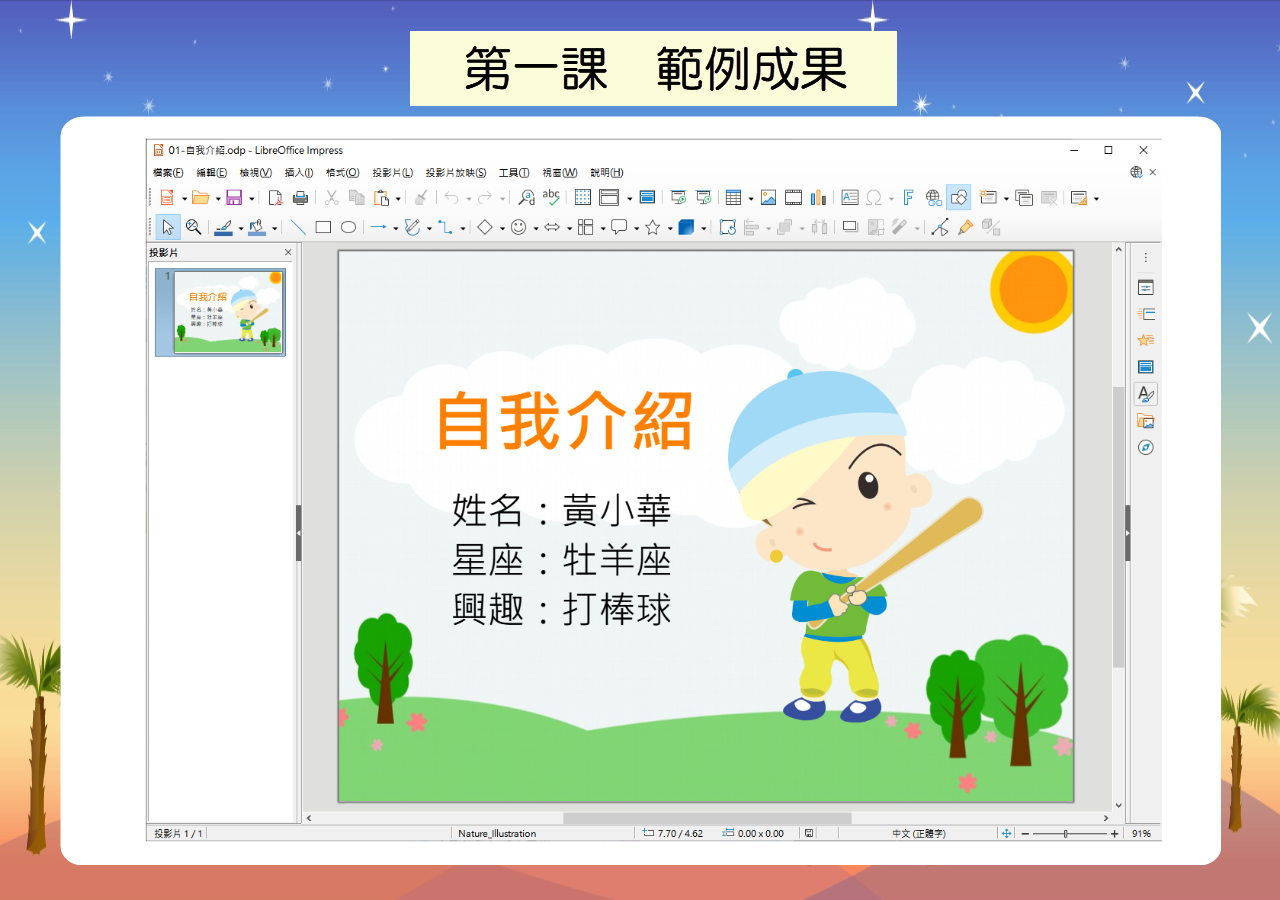Image resolution: width=1280 pixels, height=900 pixels.
Task: Click the Insert Hyperlink globe icon
Action: point(933,198)
